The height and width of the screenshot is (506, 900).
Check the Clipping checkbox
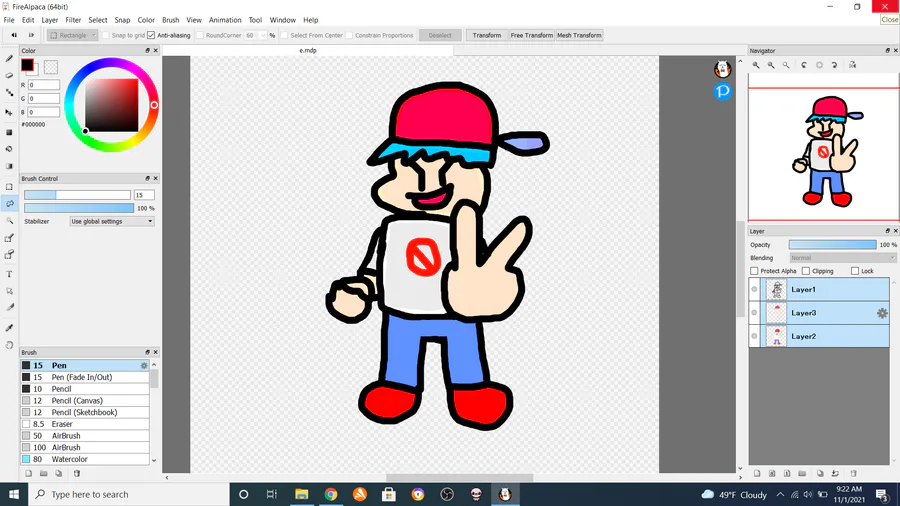tap(806, 271)
